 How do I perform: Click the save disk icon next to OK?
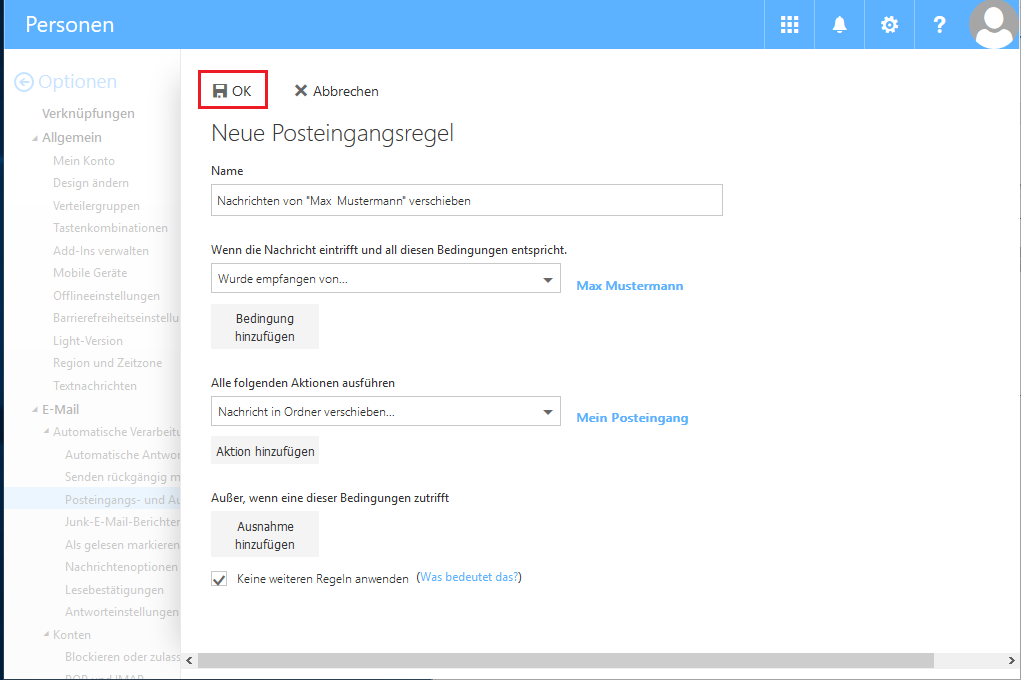[x=219, y=90]
